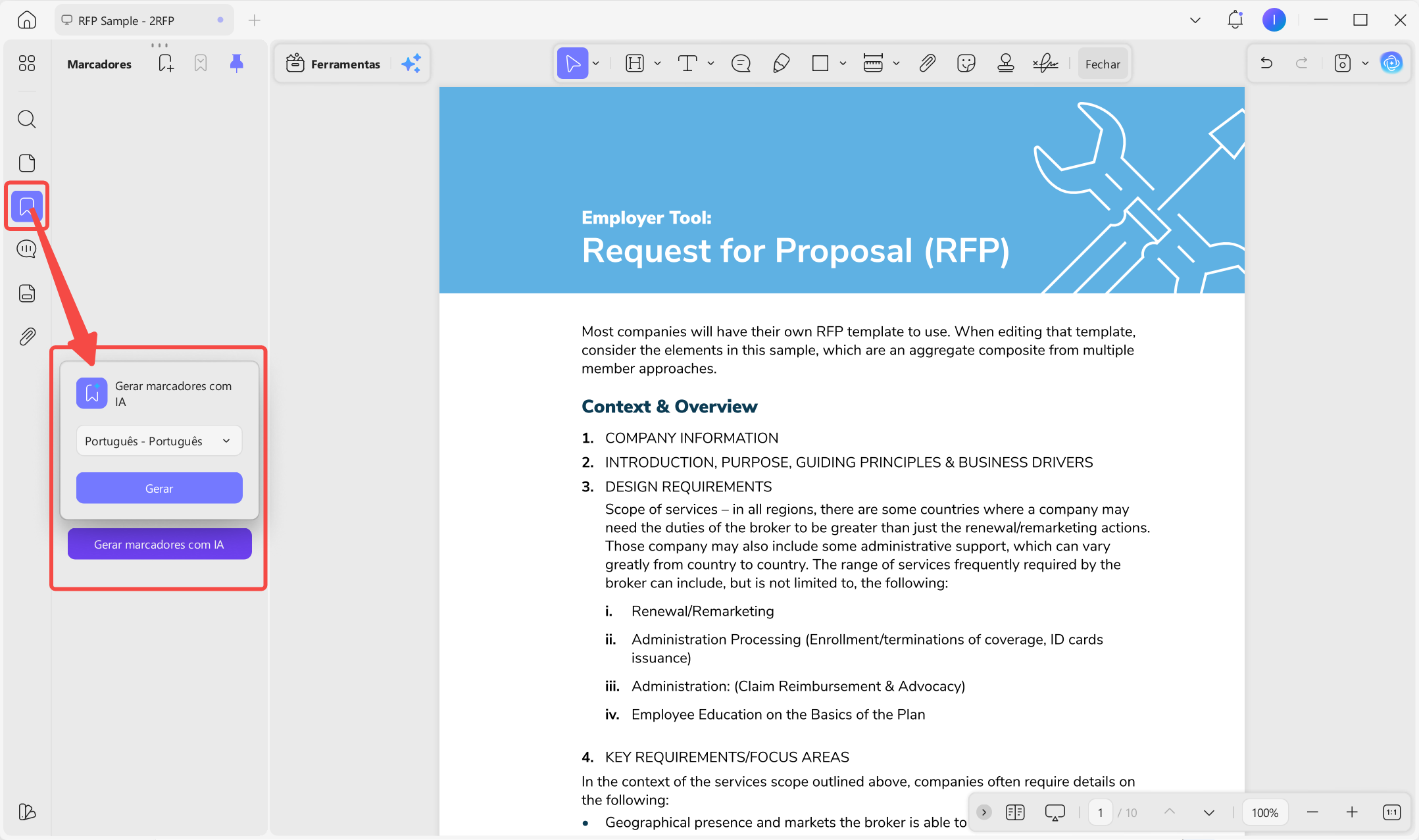
Task: Select the measurement ruler tool
Action: click(873, 64)
